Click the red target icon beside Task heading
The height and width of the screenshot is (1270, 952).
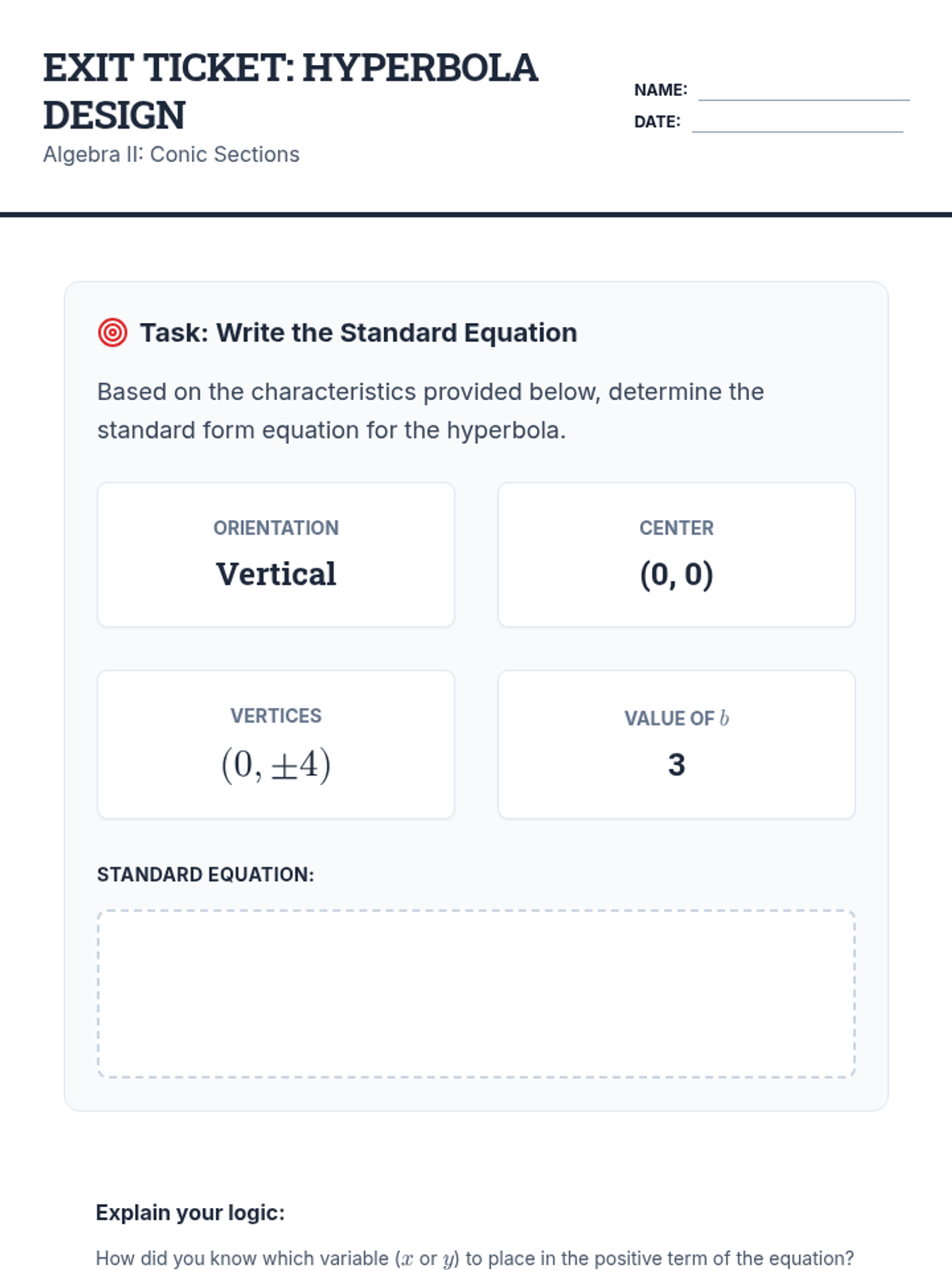click(112, 333)
